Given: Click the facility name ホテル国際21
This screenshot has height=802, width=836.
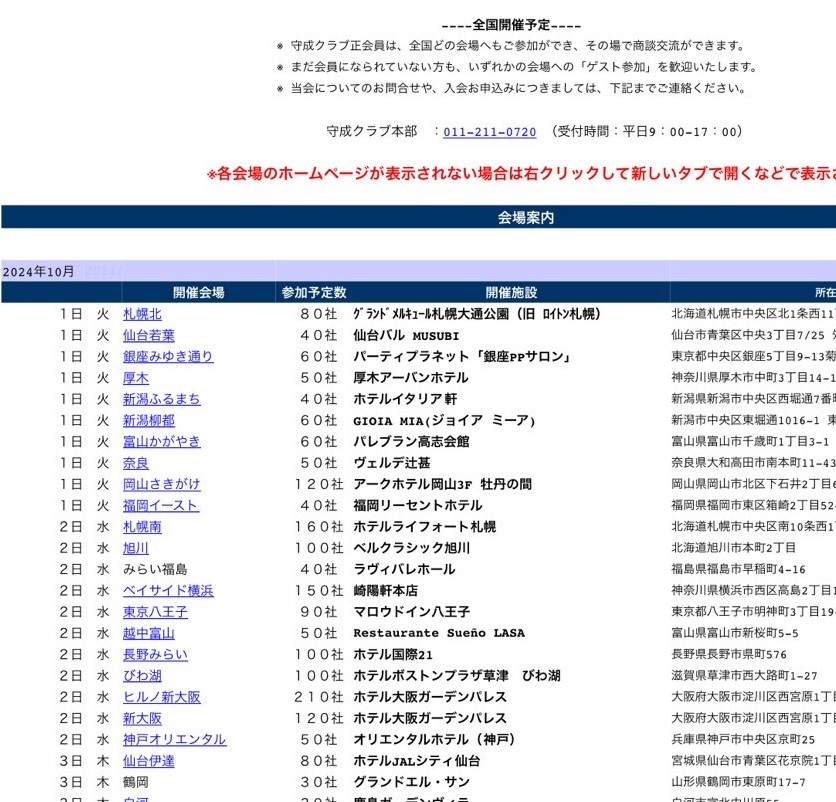Looking at the screenshot, I should pos(393,655).
